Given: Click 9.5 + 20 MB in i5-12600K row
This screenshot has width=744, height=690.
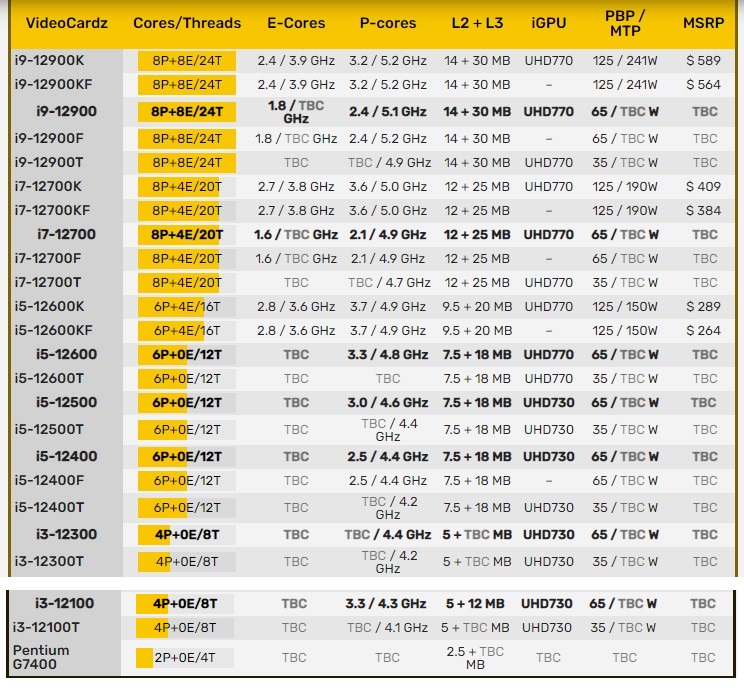Looking at the screenshot, I should [477, 306].
